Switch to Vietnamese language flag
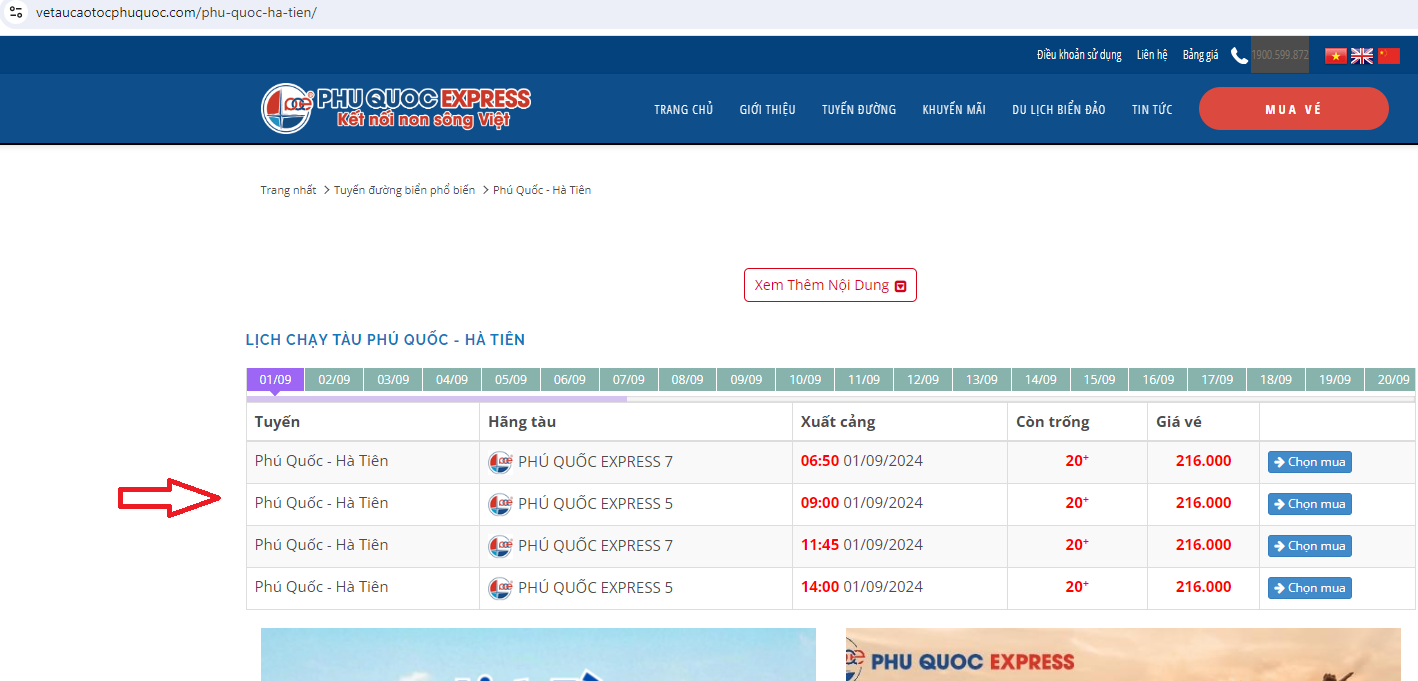Image resolution: width=1418 pixels, height=681 pixels. click(x=1336, y=56)
